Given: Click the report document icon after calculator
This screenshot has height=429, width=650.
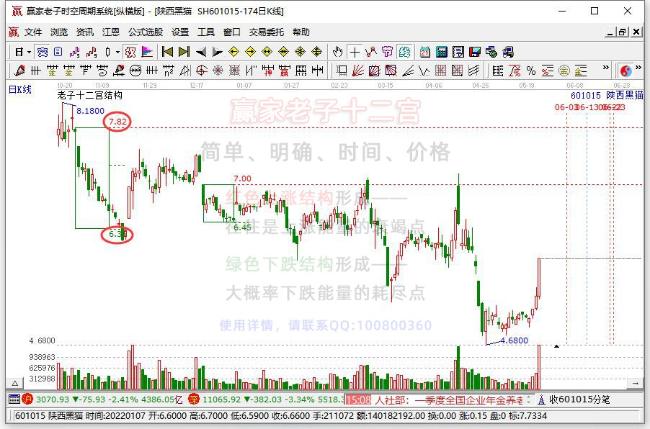Looking at the screenshot, I should pos(458,52).
